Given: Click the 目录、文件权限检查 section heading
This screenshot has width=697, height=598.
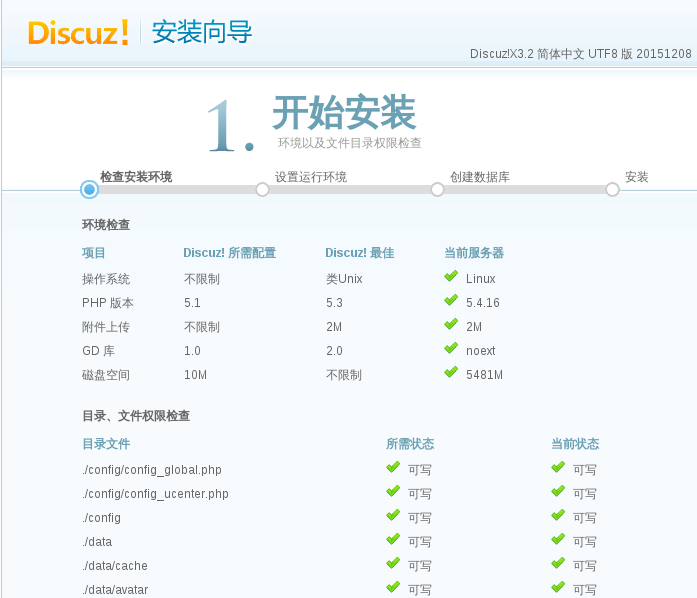Looking at the screenshot, I should tap(136, 416).
